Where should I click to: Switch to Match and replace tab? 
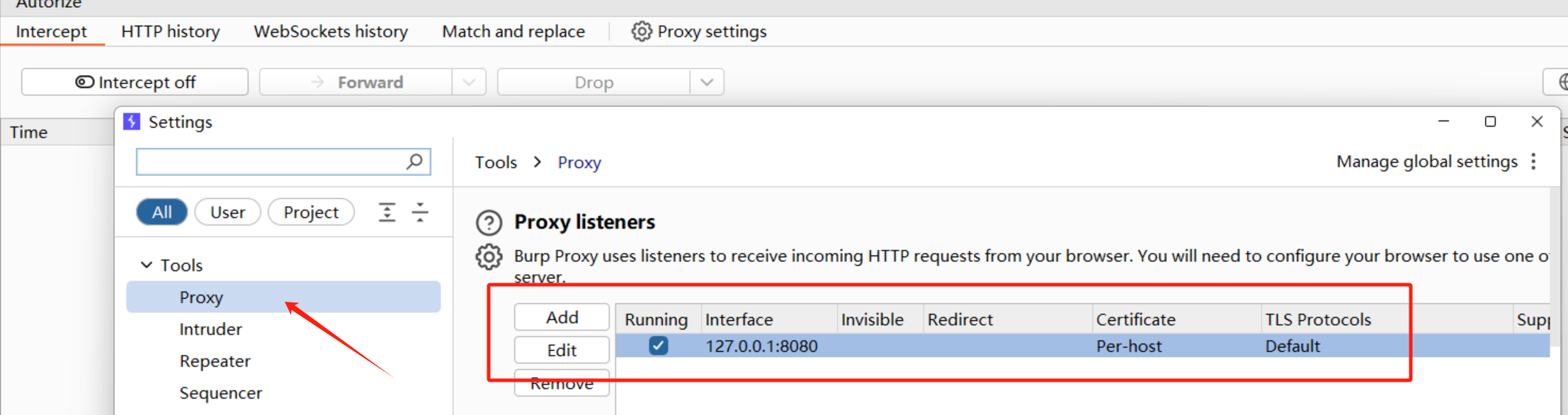click(513, 31)
